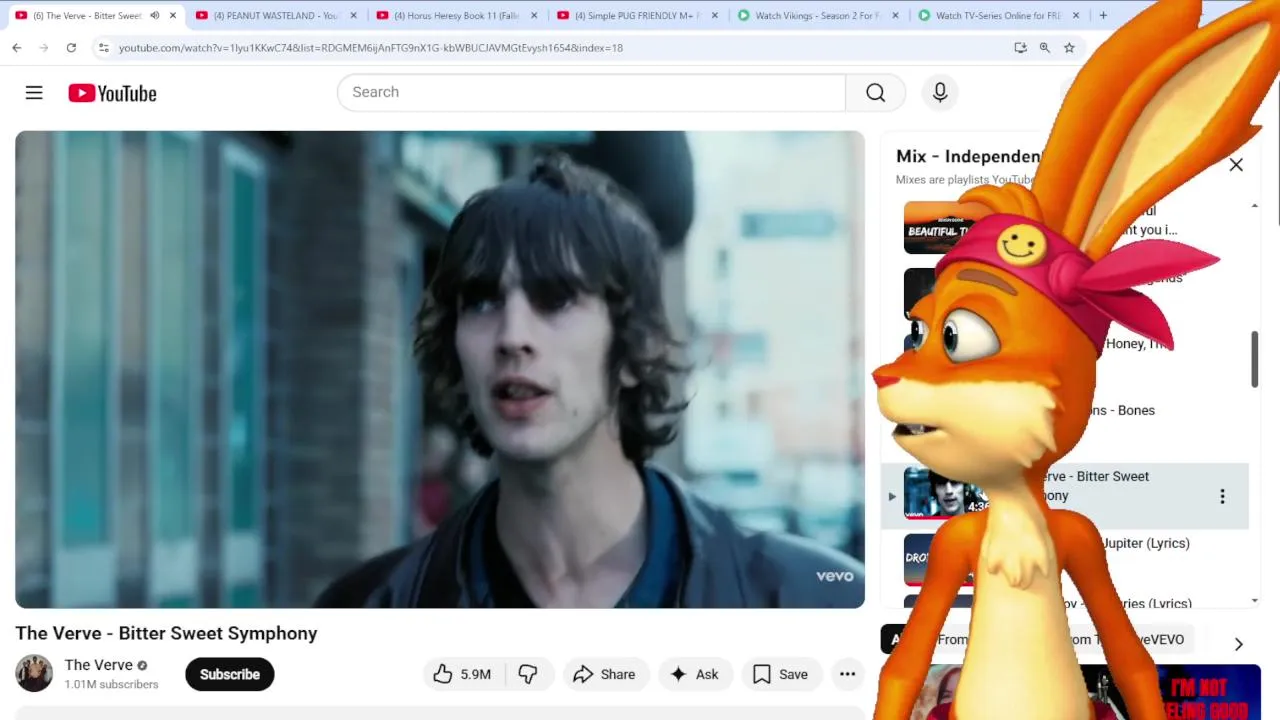Open The Verve channel avatar
The width and height of the screenshot is (1280, 720).
coord(34,674)
